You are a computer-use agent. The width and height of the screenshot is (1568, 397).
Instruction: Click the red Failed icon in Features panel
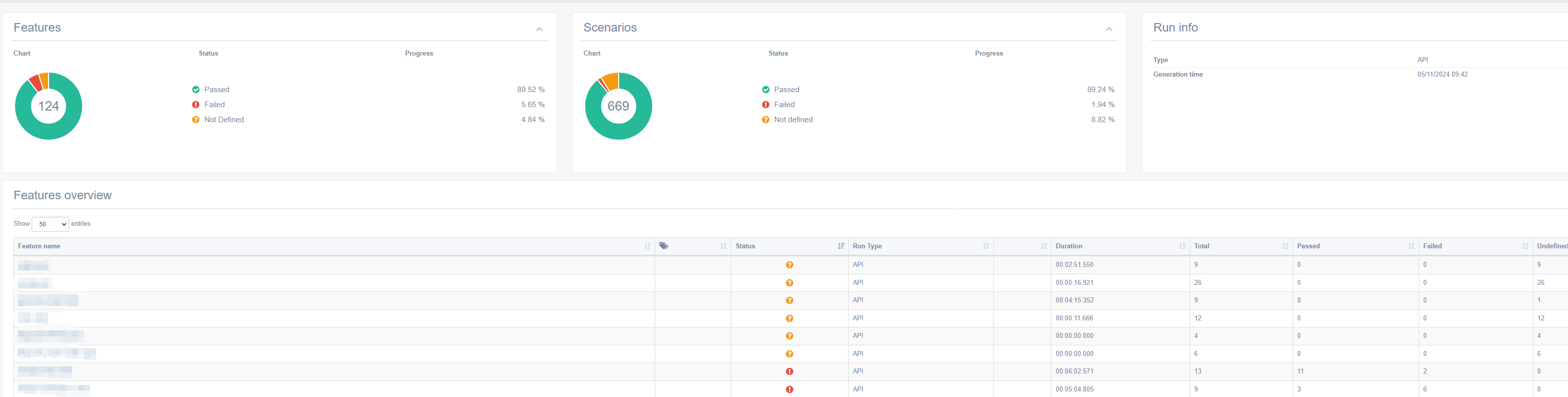195,105
